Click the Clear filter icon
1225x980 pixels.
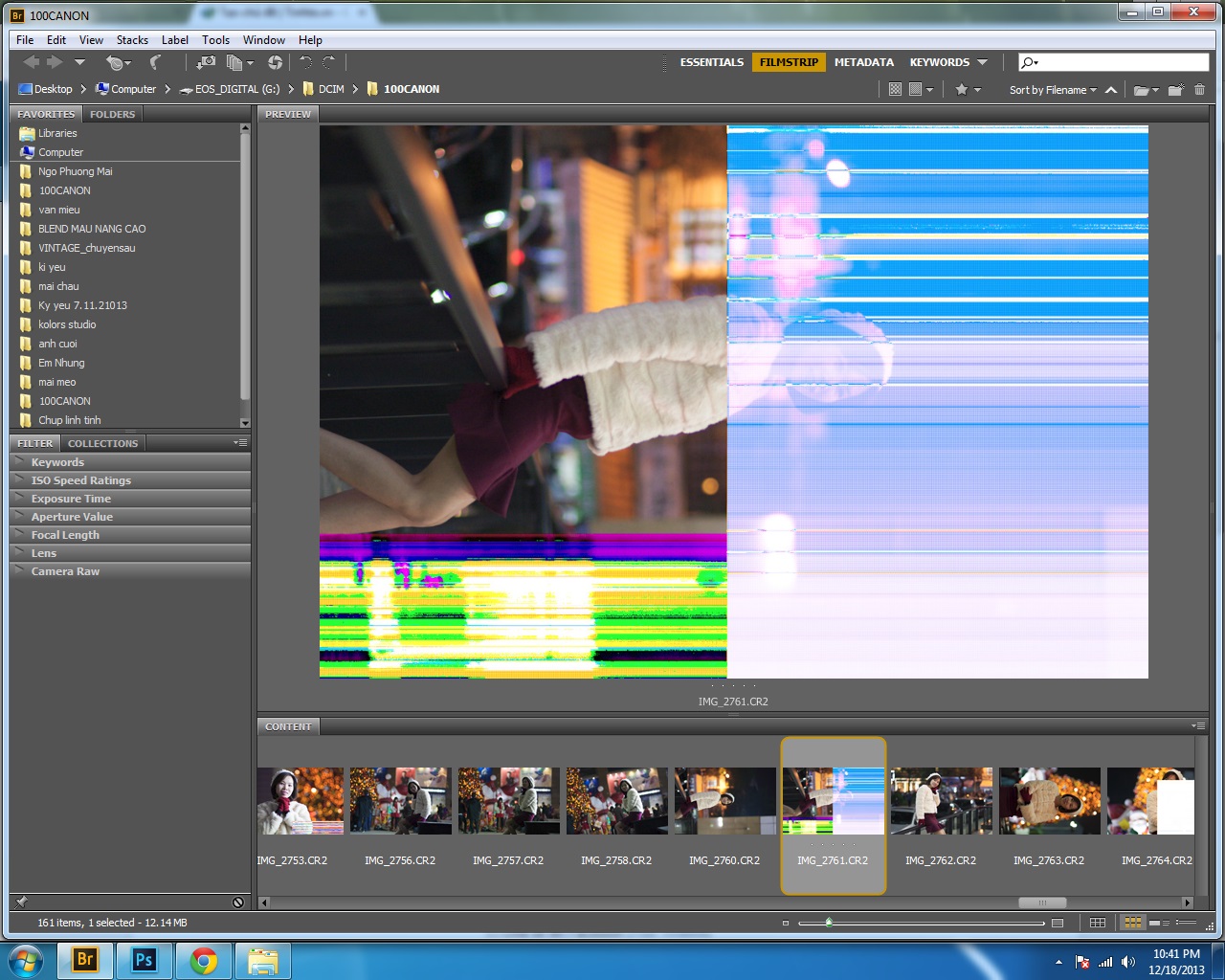click(x=238, y=902)
